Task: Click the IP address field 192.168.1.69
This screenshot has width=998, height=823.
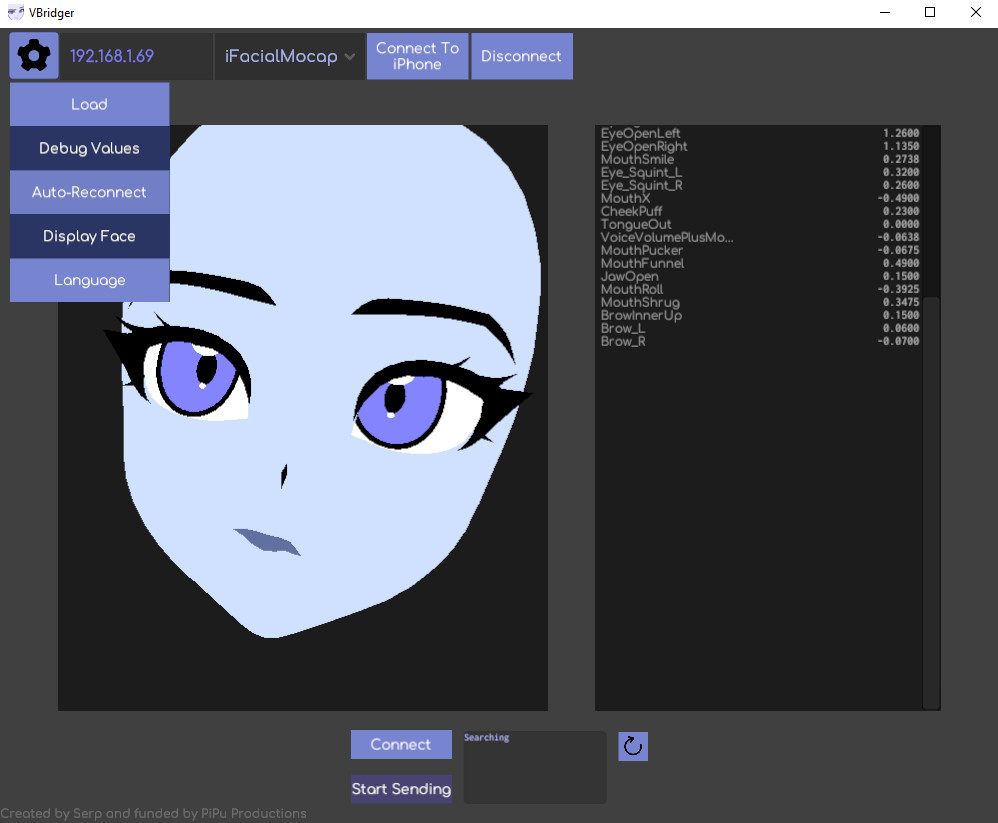Action: click(x=137, y=56)
